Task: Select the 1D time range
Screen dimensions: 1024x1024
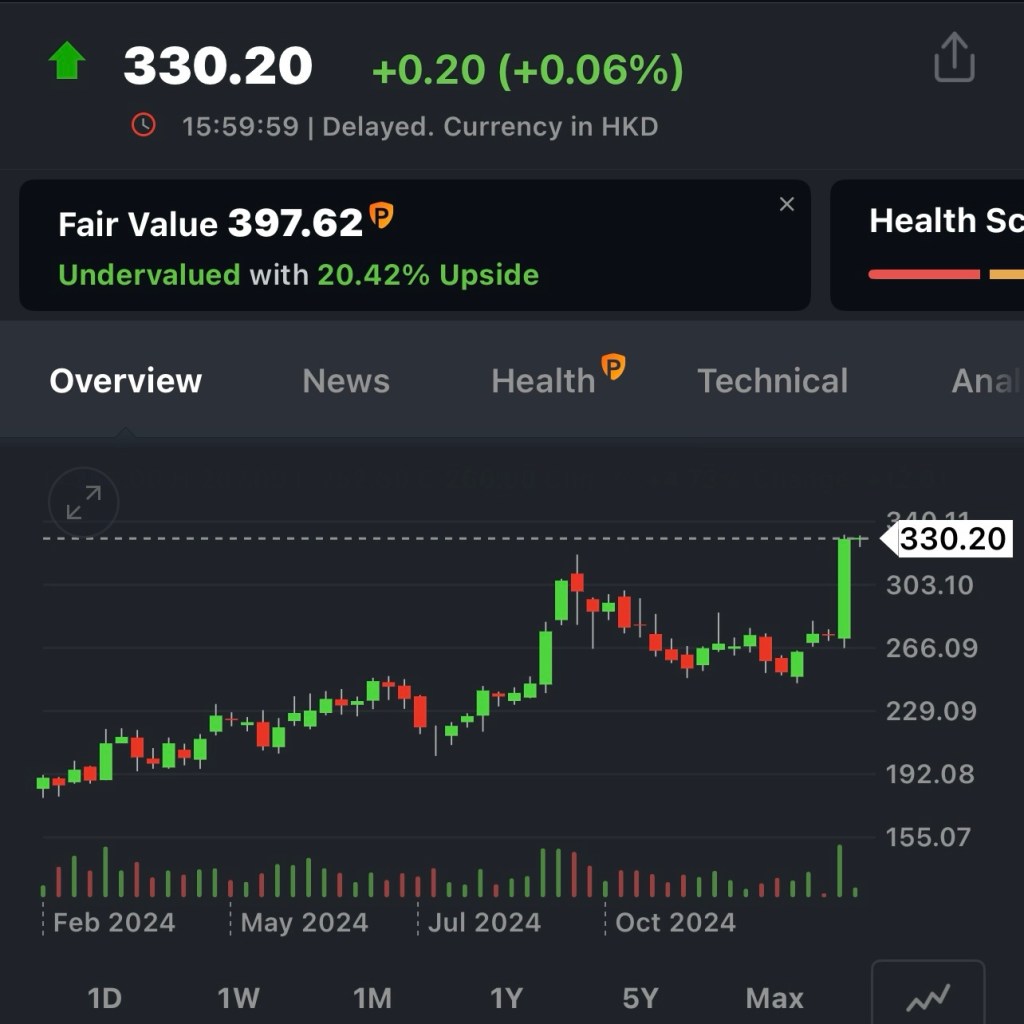Action: click(x=104, y=997)
